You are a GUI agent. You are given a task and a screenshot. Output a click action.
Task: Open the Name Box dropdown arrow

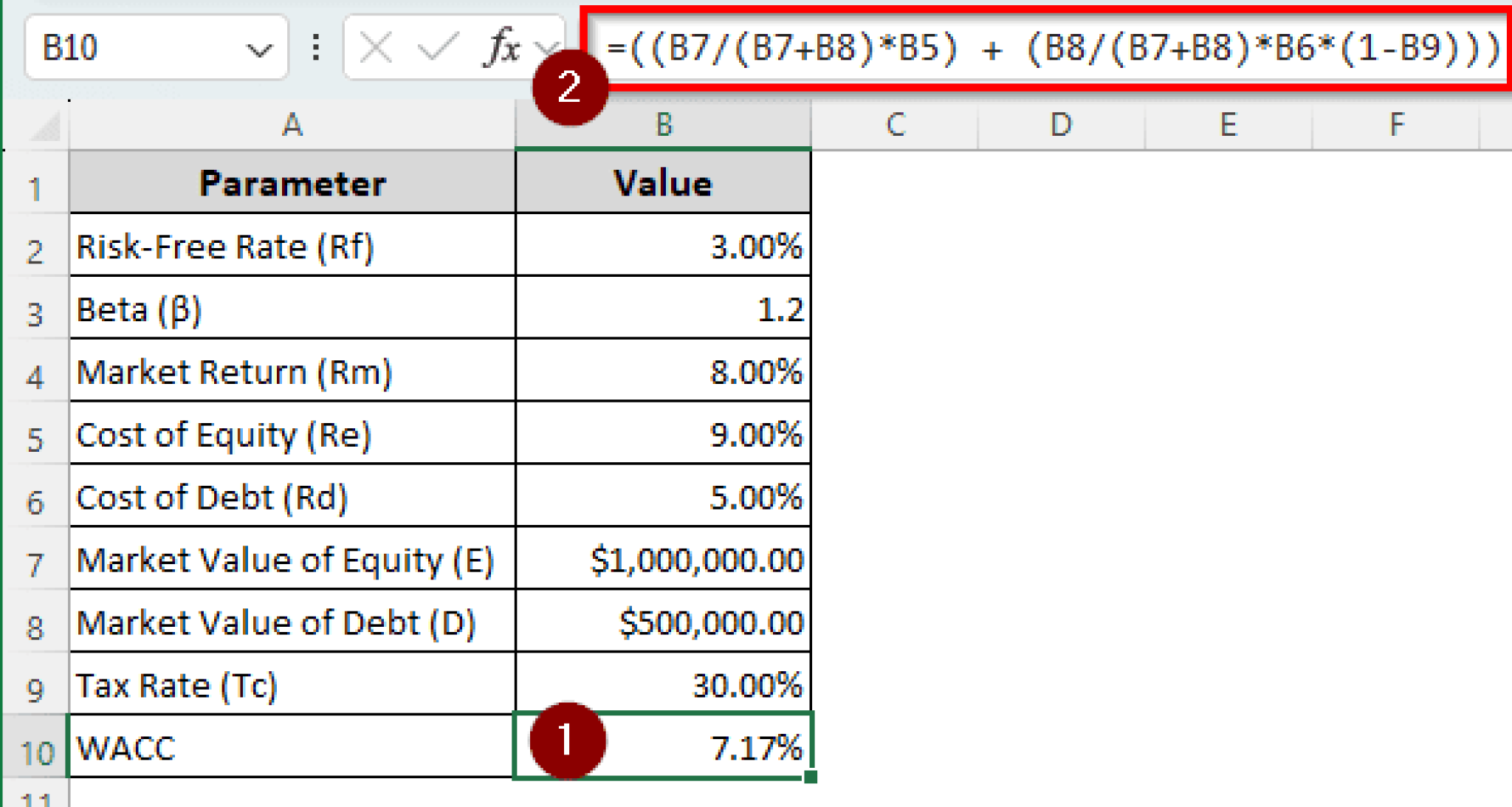pyautogui.click(x=260, y=47)
